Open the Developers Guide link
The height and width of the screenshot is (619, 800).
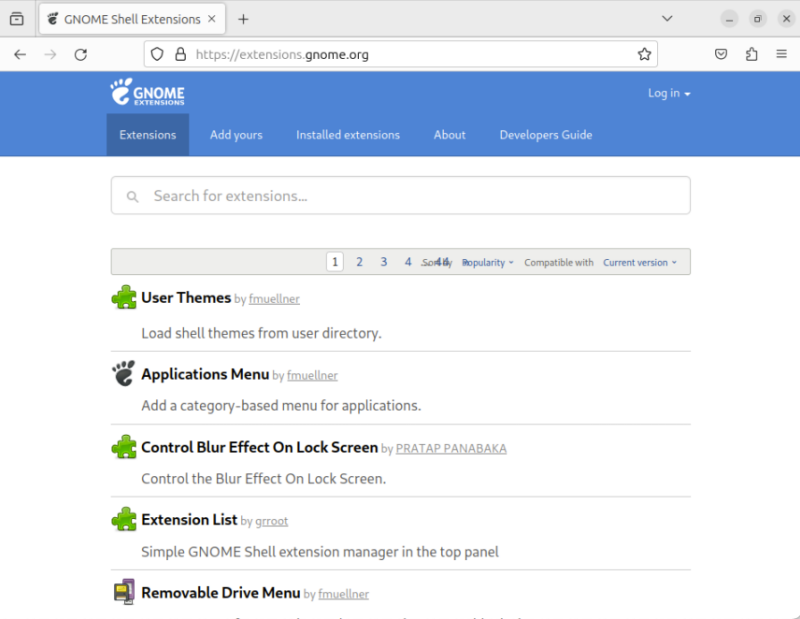tap(545, 134)
